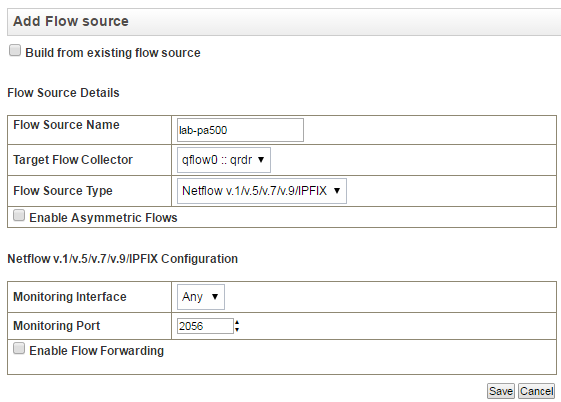
Task: Open Target Flow Collector dropdown
Action: [224, 160]
